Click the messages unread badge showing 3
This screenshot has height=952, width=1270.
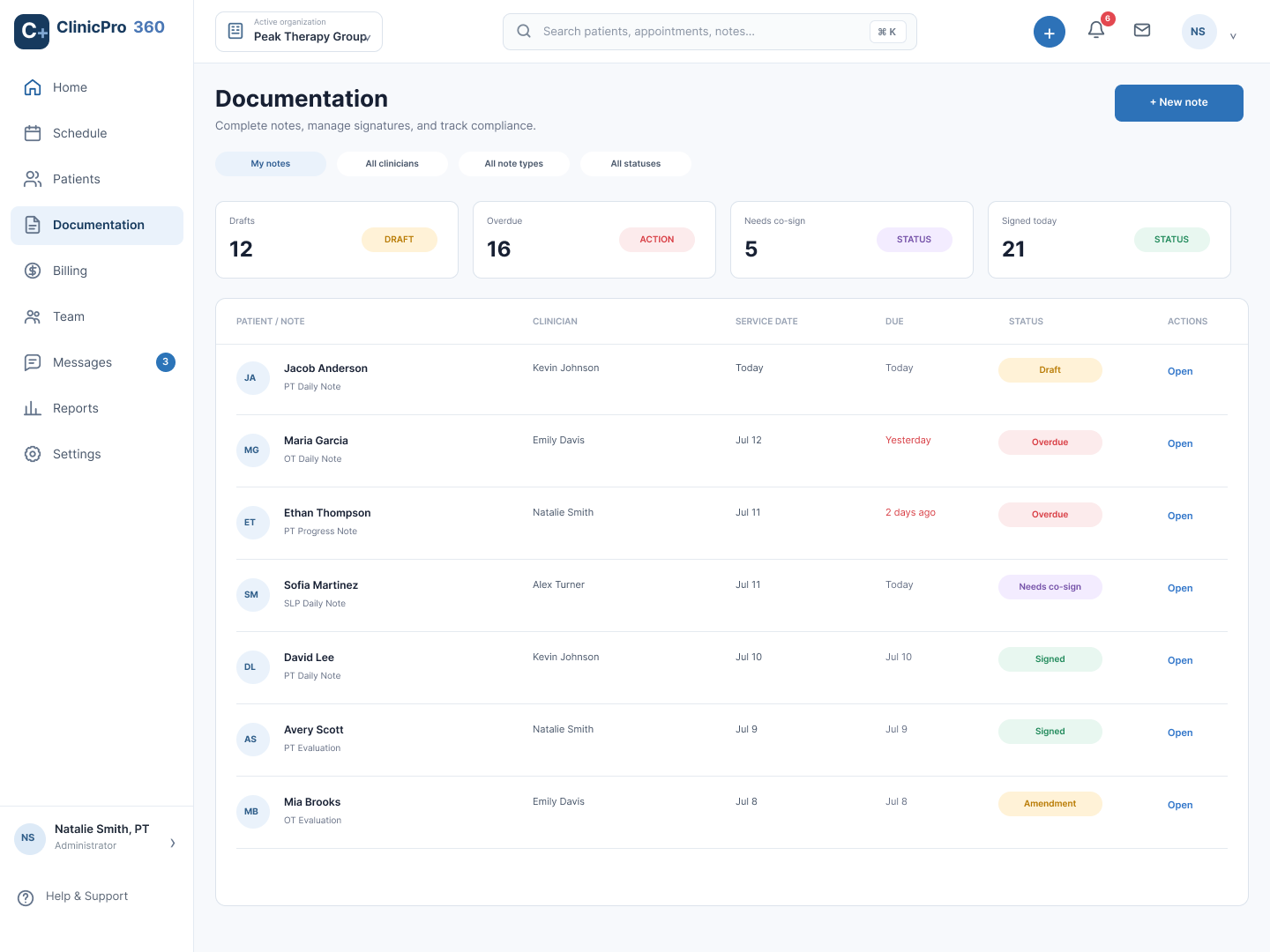pyautogui.click(x=166, y=362)
